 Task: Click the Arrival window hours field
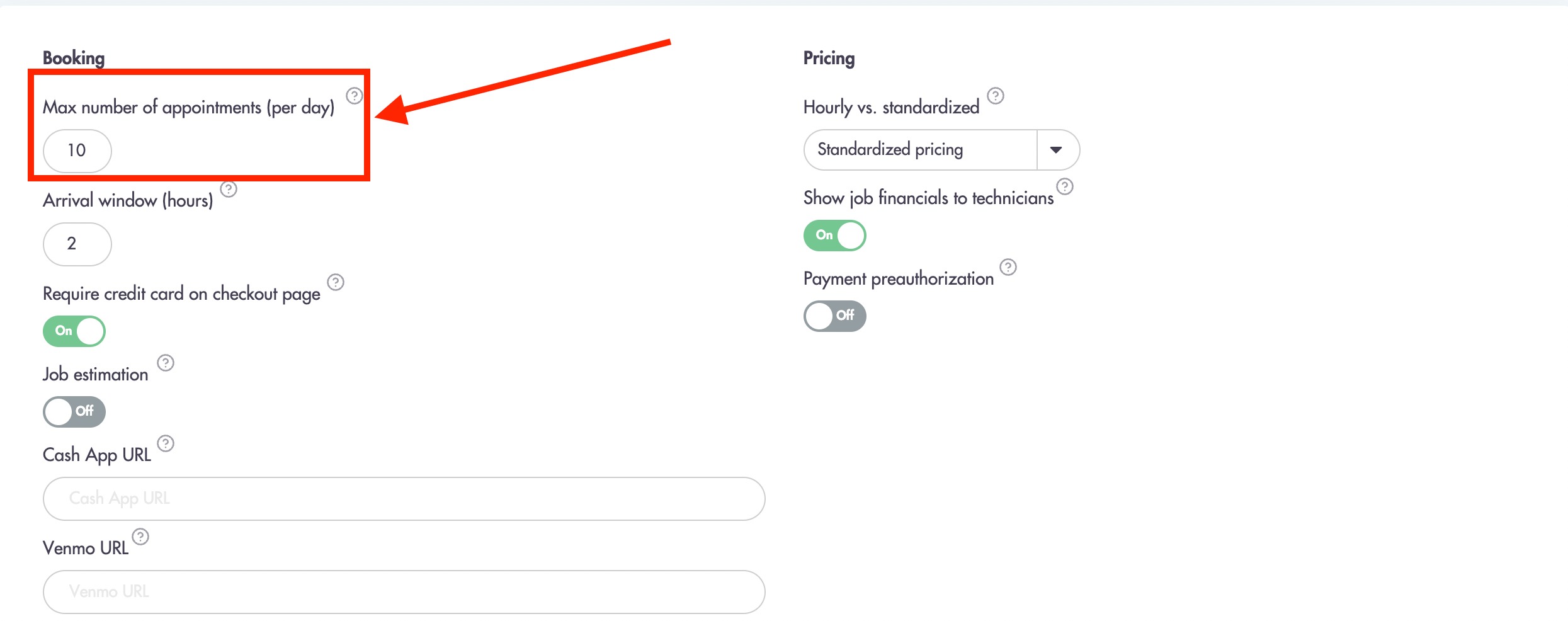point(77,244)
